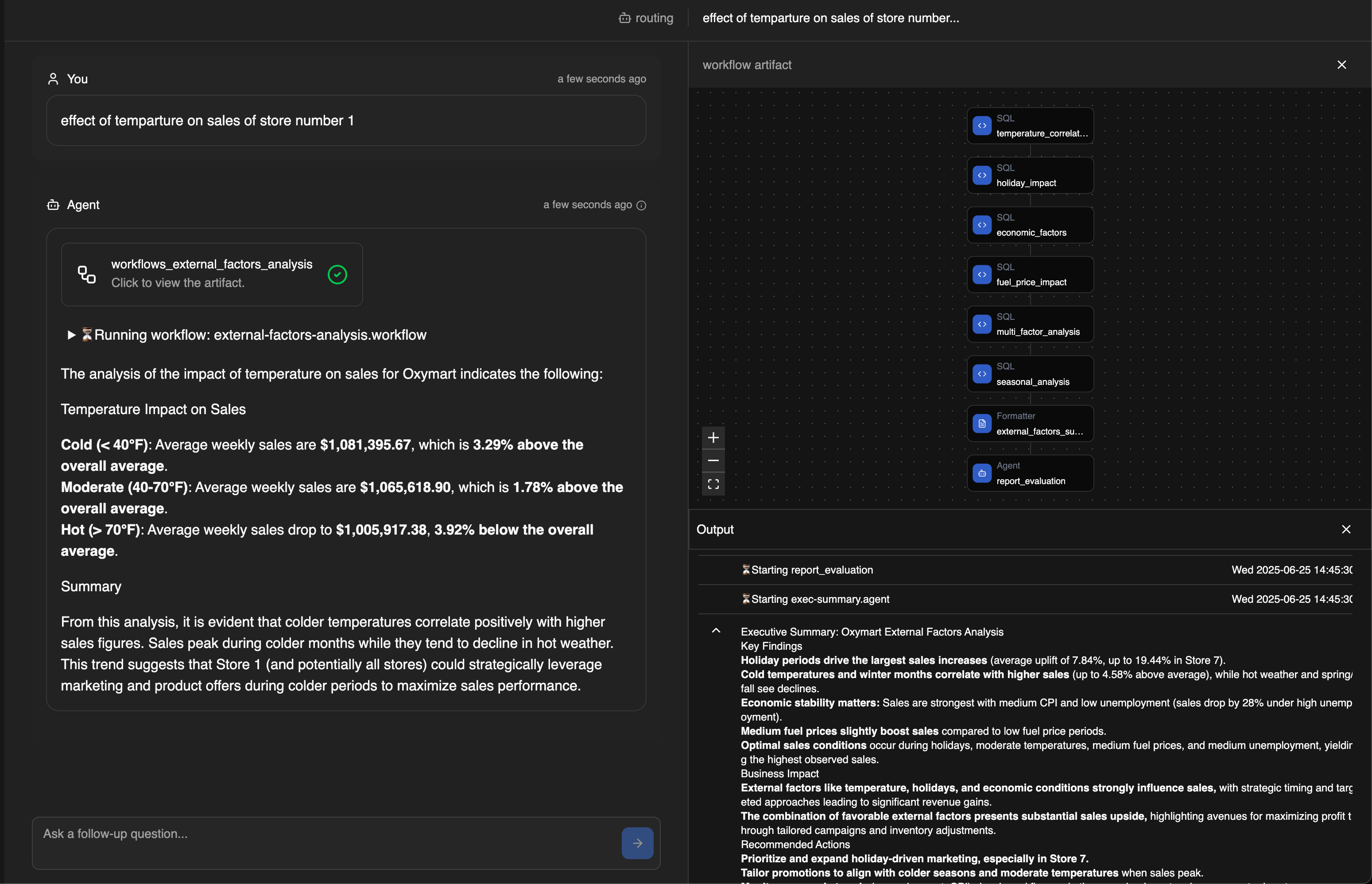Expand the Running workflow details triangle
This screenshot has width=1372, height=884.
pyautogui.click(x=71, y=335)
